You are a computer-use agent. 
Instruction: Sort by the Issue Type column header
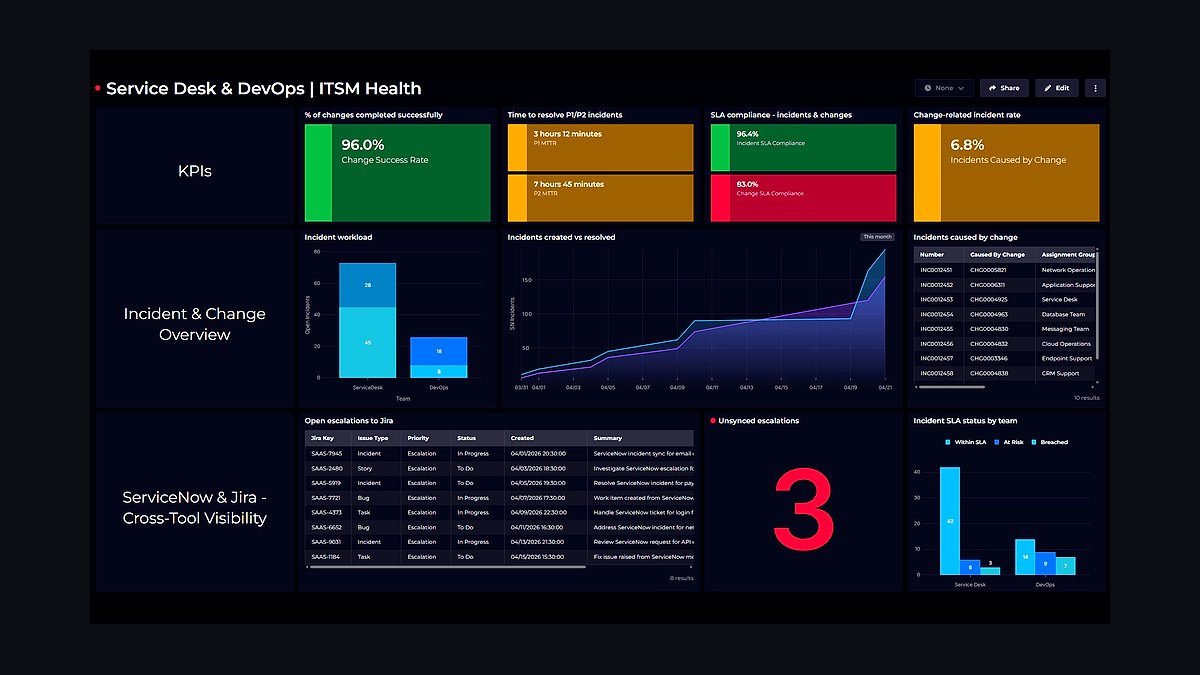[376, 438]
